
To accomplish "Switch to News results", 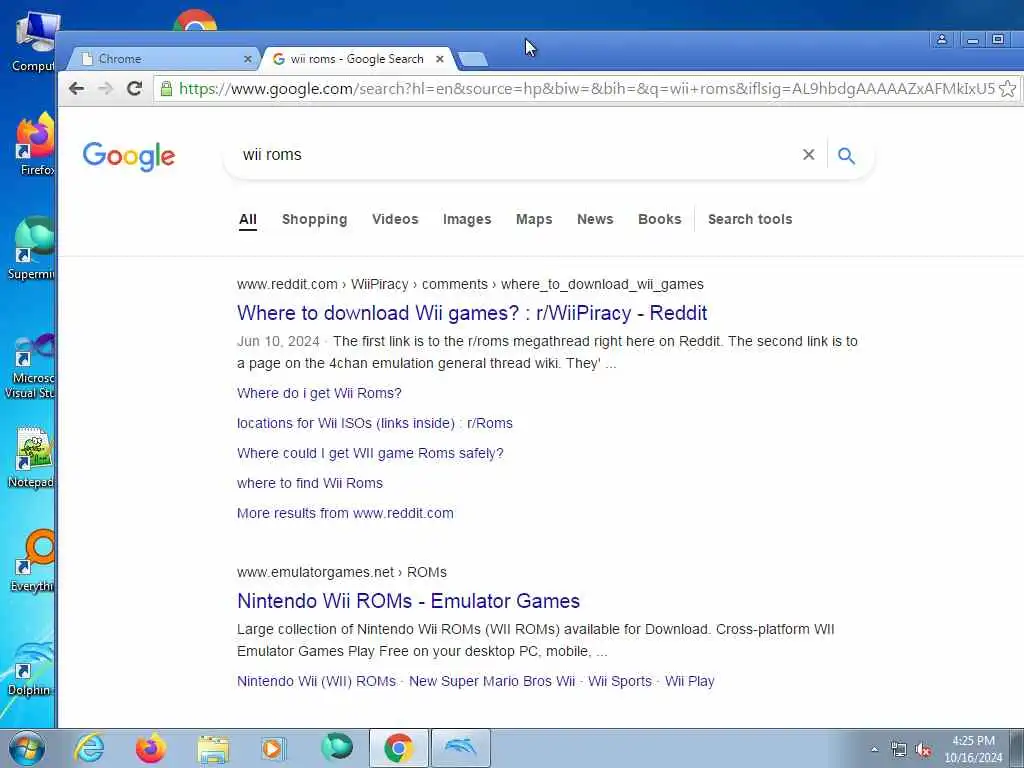I will (x=595, y=219).
